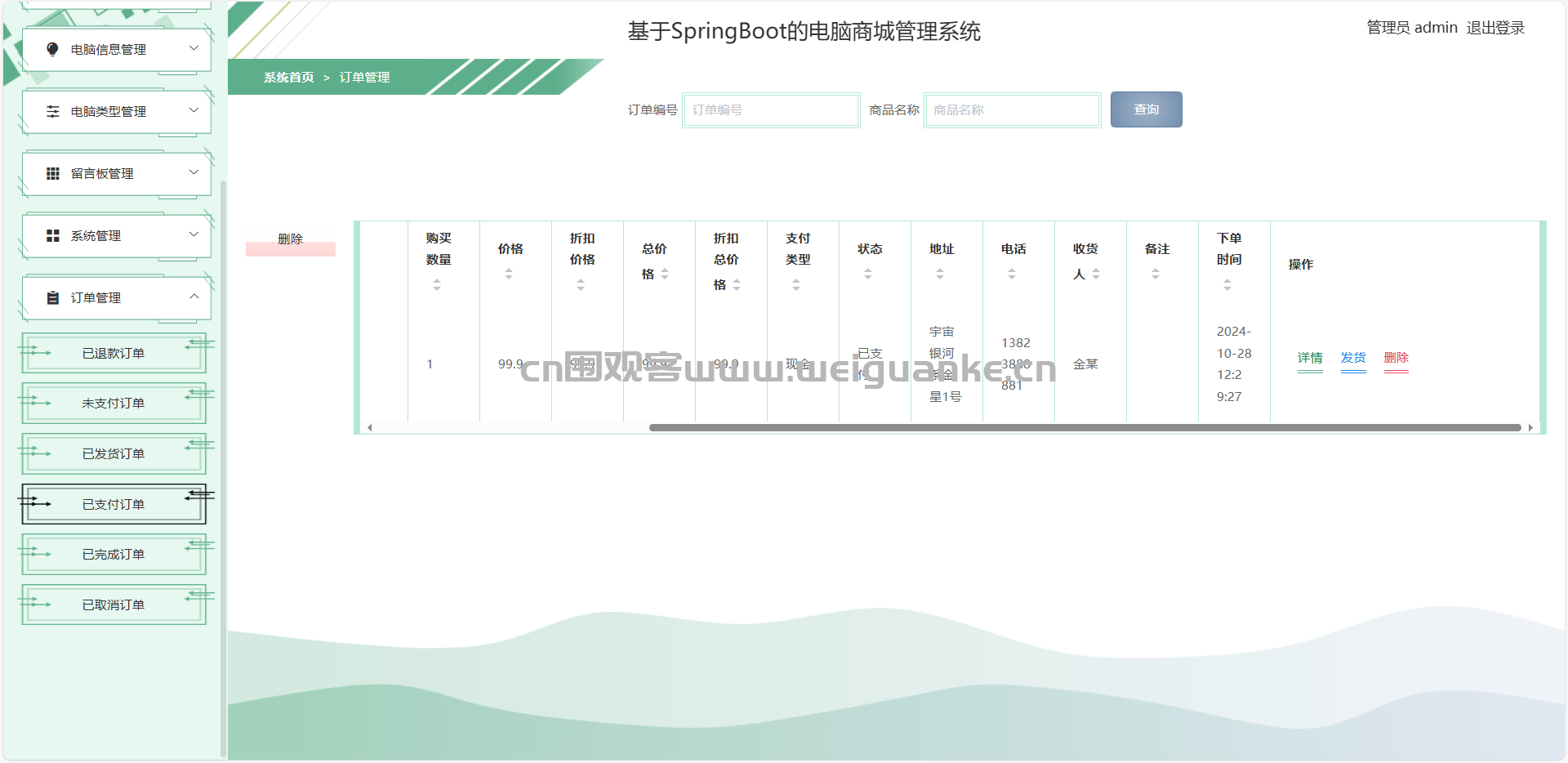Open the 已完成订单 submenu item
This screenshot has height=763, width=1568.
(114, 554)
